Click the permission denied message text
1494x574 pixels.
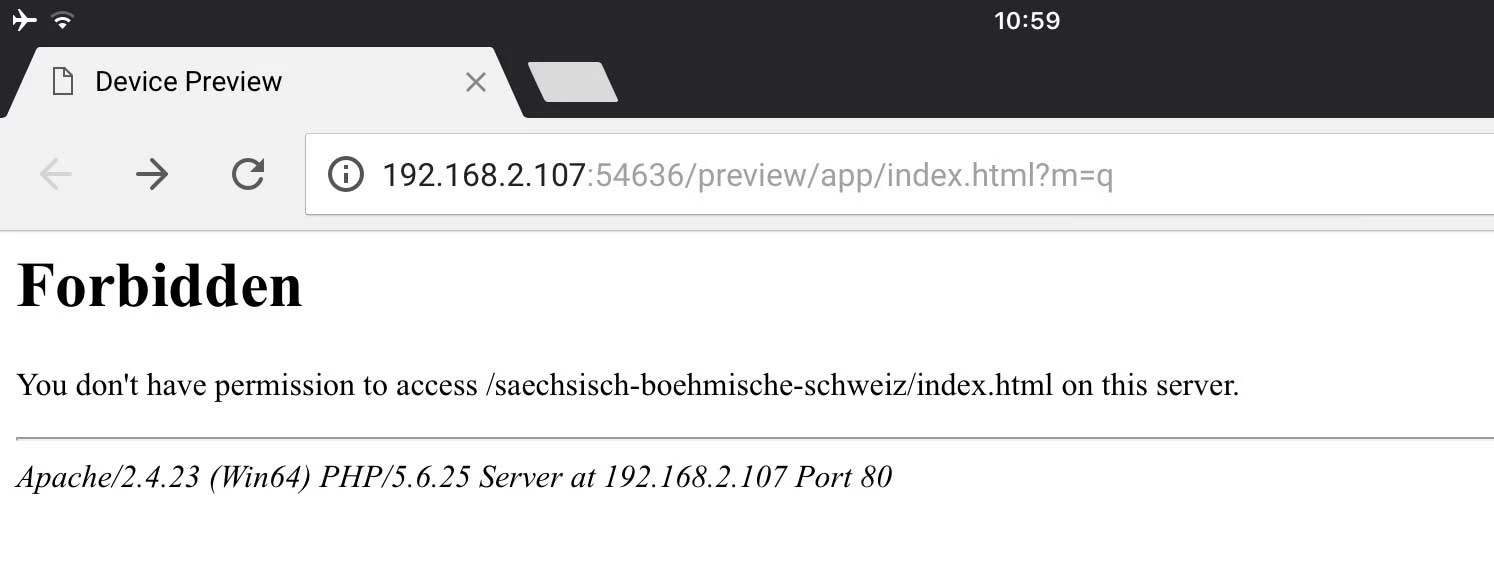click(x=628, y=385)
